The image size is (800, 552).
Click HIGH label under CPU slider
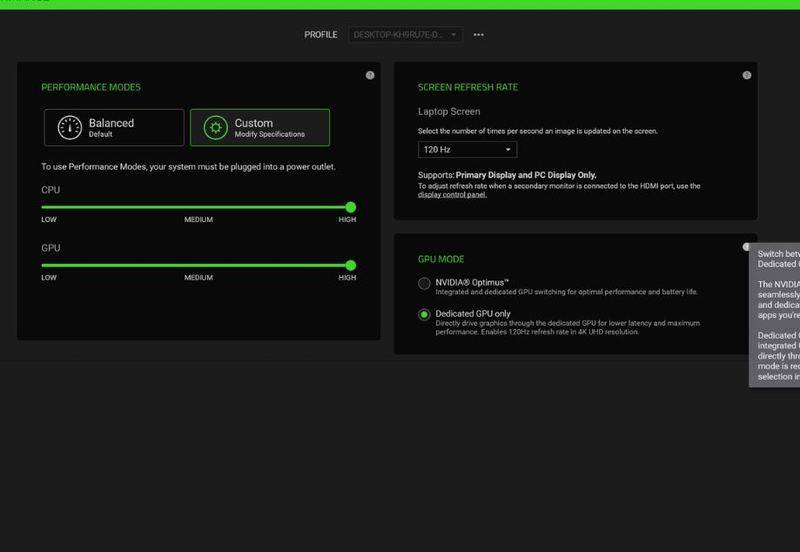[x=347, y=219]
